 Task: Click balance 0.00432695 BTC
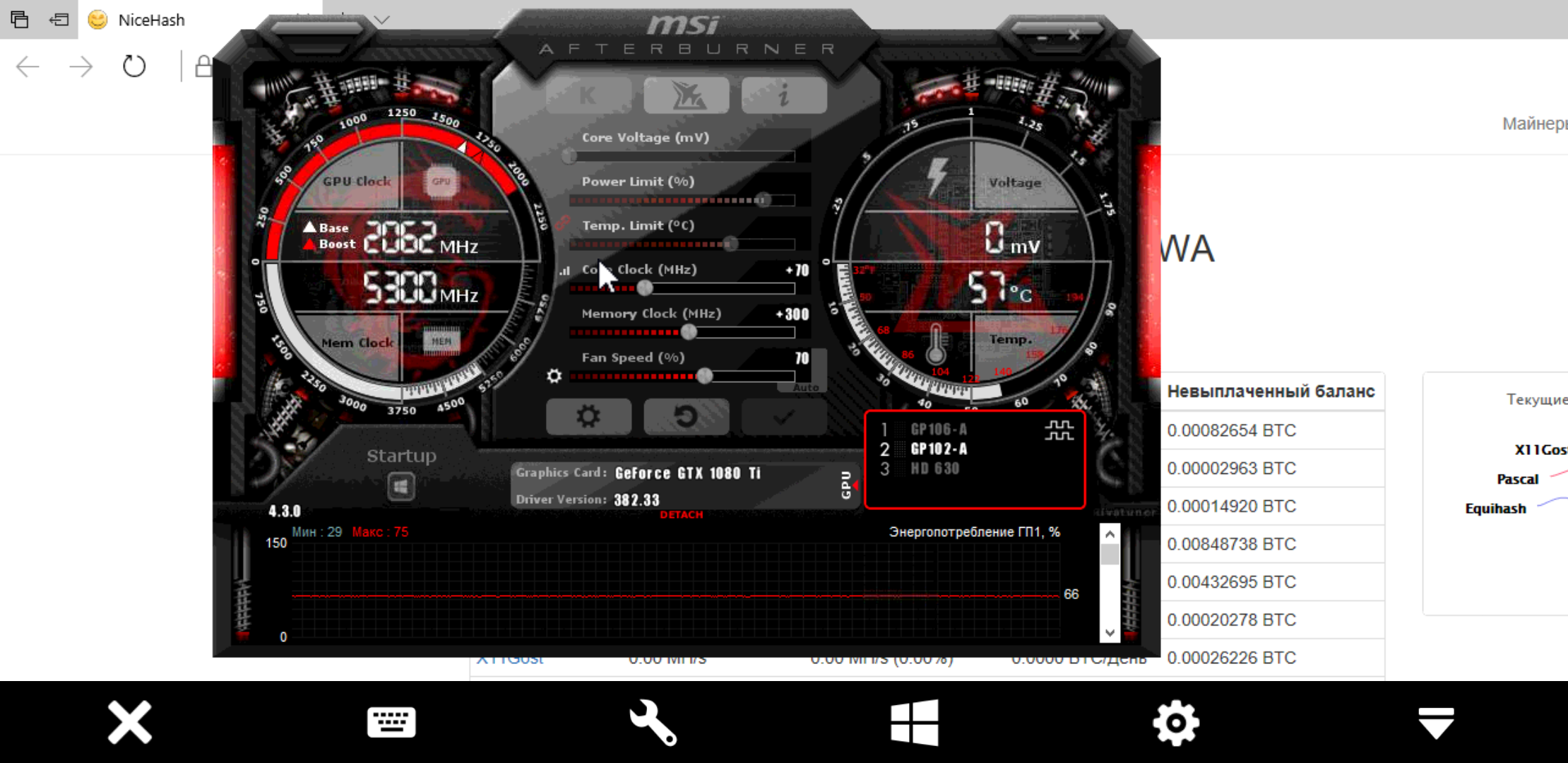click(x=1231, y=582)
